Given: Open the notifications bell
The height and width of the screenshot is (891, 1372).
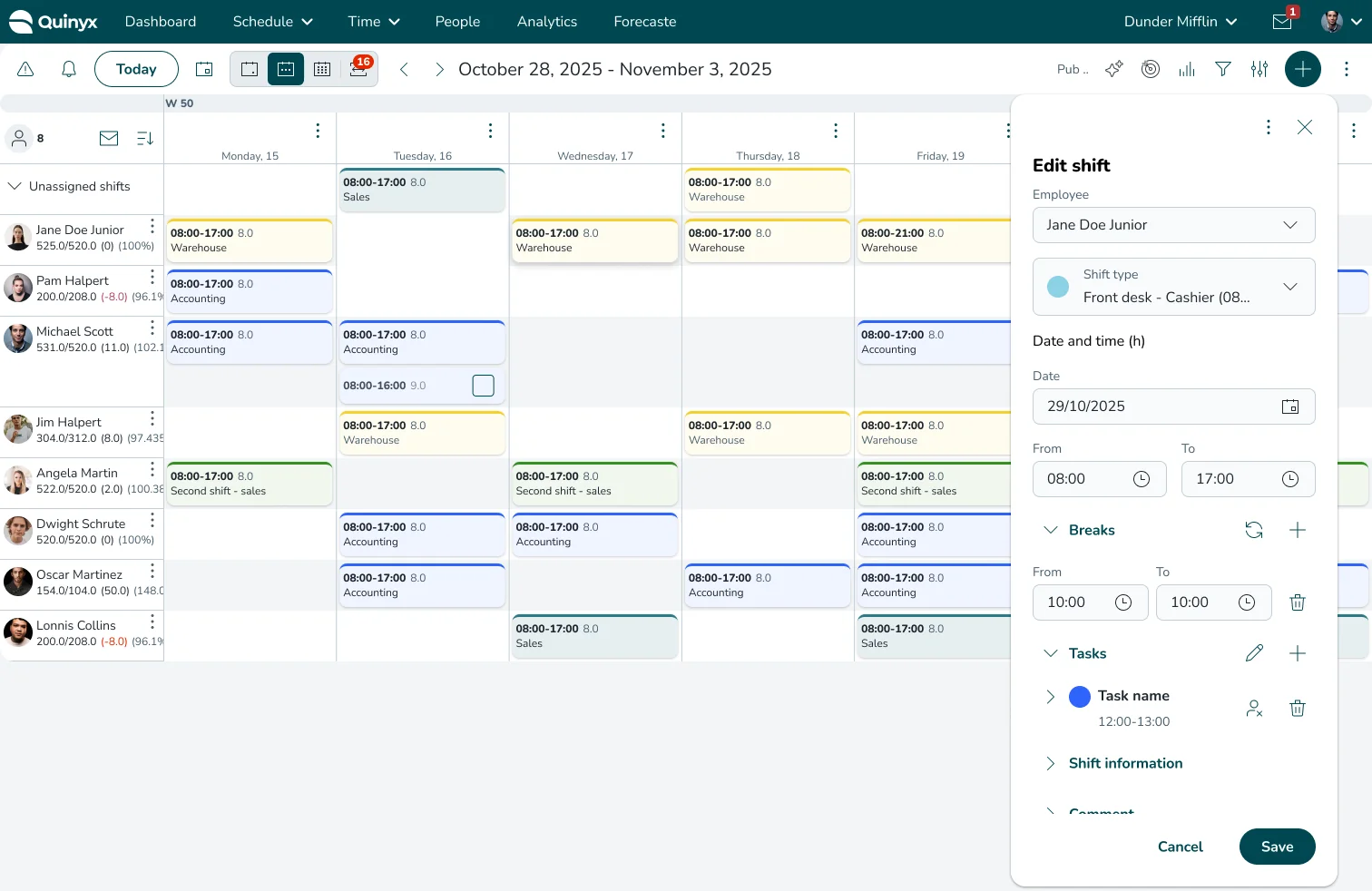Looking at the screenshot, I should (x=69, y=69).
